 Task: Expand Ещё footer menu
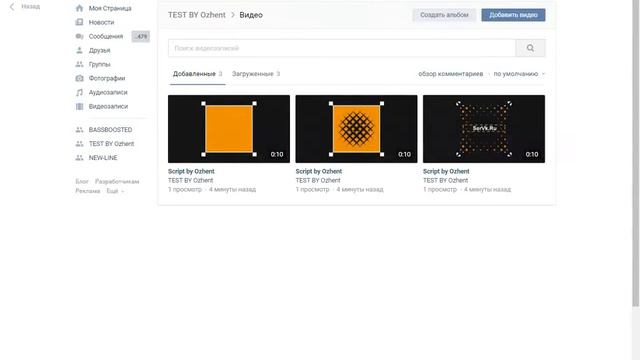pyautogui.click(x=115, y=191)
